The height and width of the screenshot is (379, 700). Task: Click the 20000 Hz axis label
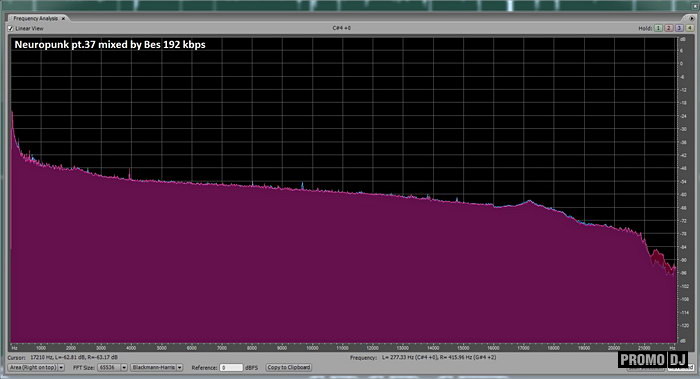[614, 348]
